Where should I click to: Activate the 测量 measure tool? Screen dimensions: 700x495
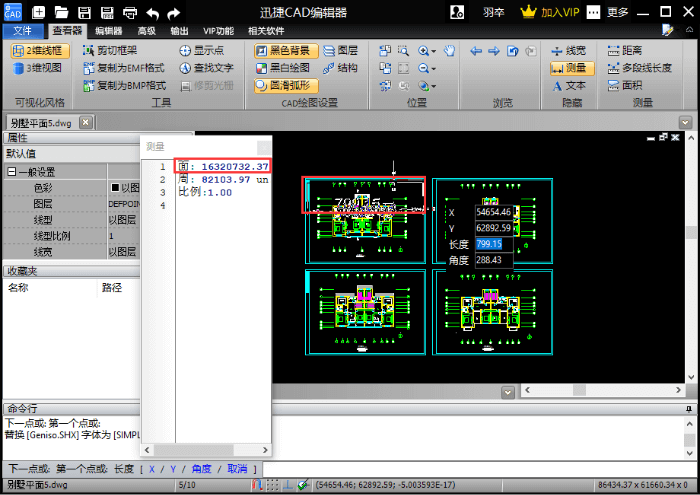(x=573, y=68)
